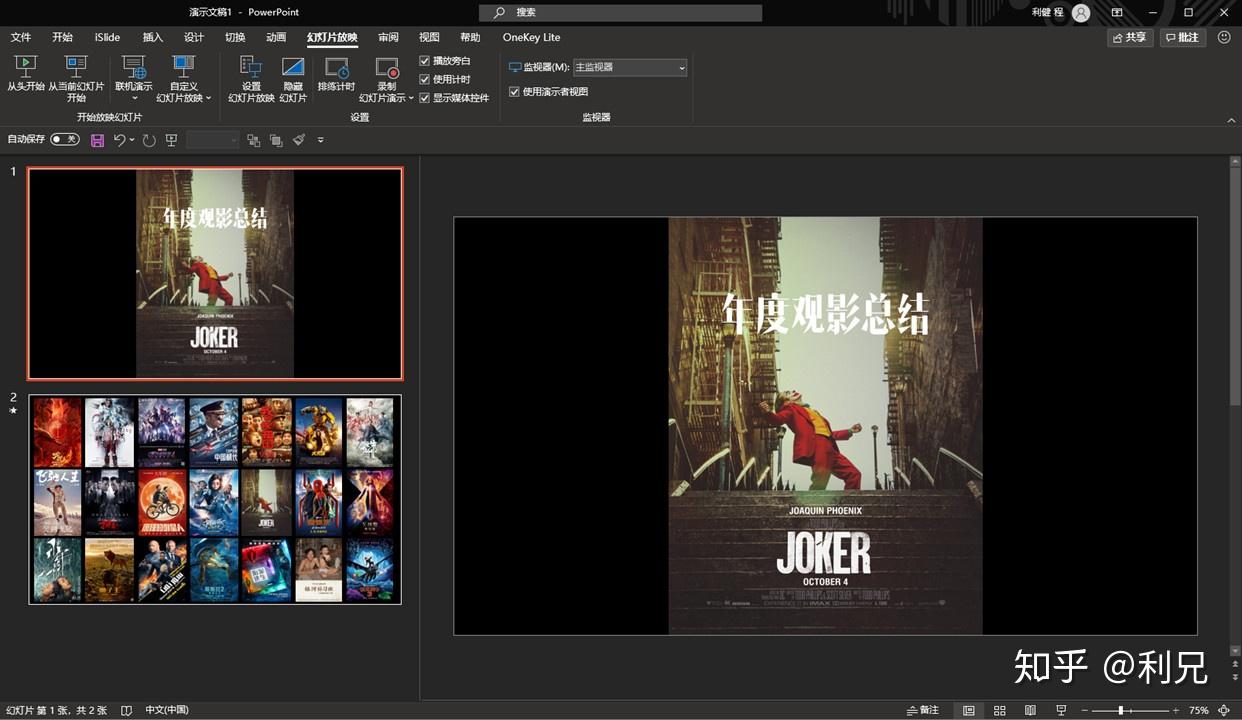Click the 共享 share button
This screenshot has width=1242, height=720.
point(1130,37)
